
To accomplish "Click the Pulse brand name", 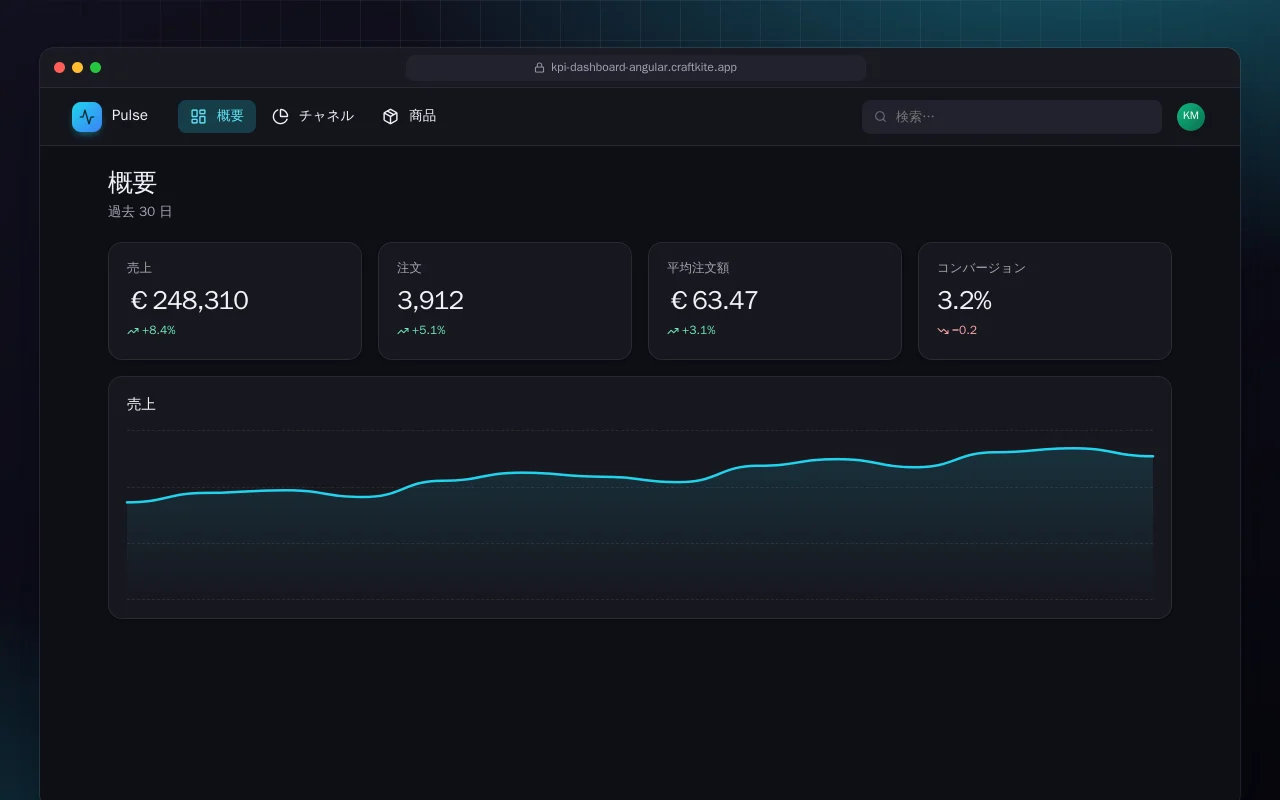I will click(x=130, y=116).
